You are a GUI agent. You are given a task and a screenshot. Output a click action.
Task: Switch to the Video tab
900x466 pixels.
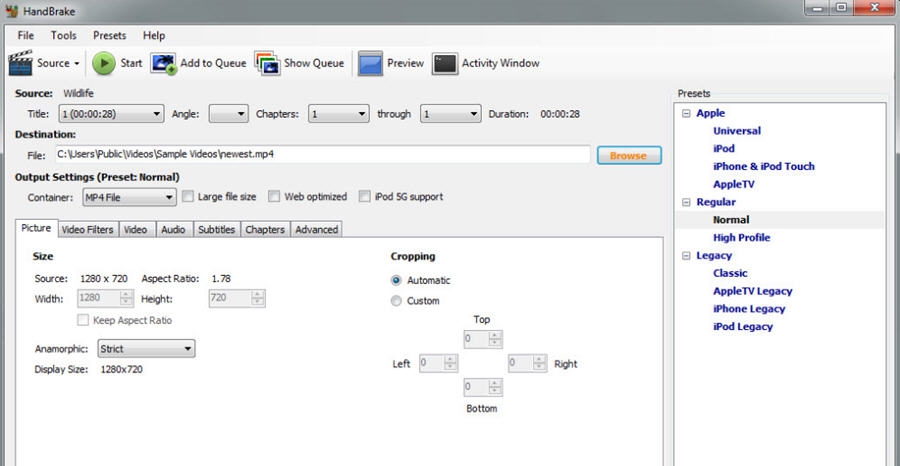point(136,230)
